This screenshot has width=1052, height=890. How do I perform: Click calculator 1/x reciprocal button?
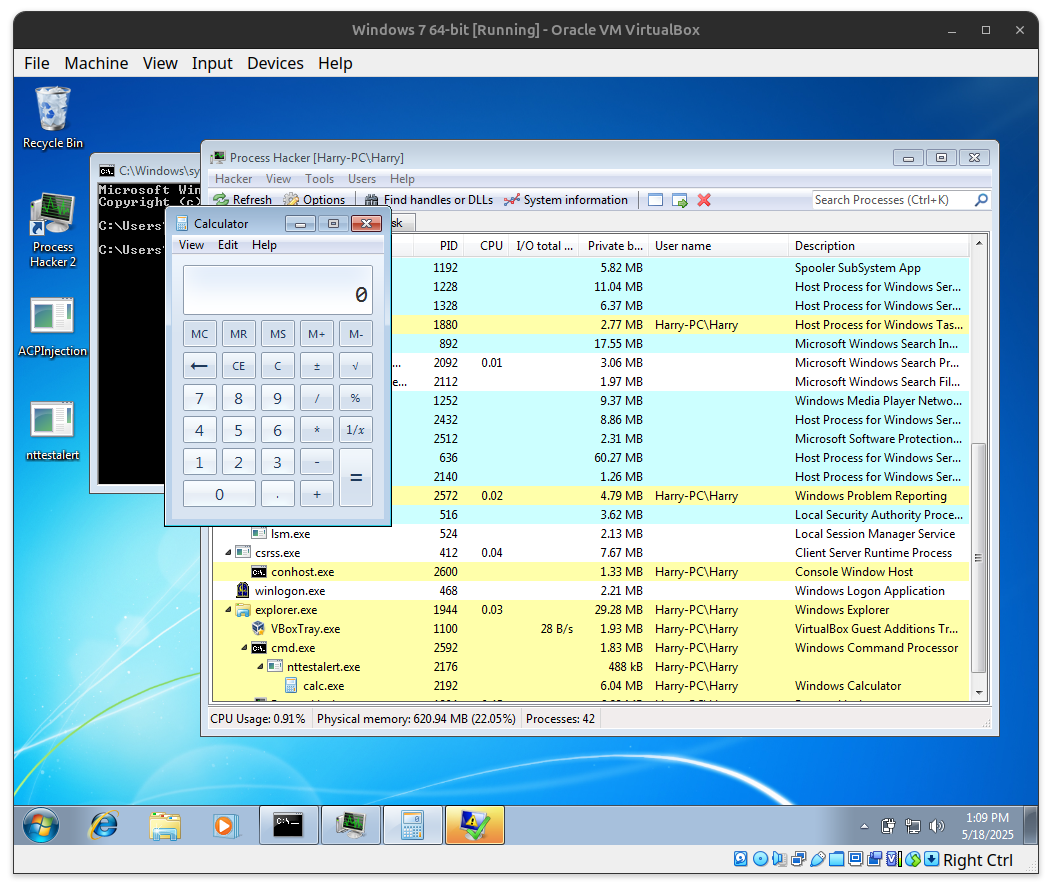356,430
